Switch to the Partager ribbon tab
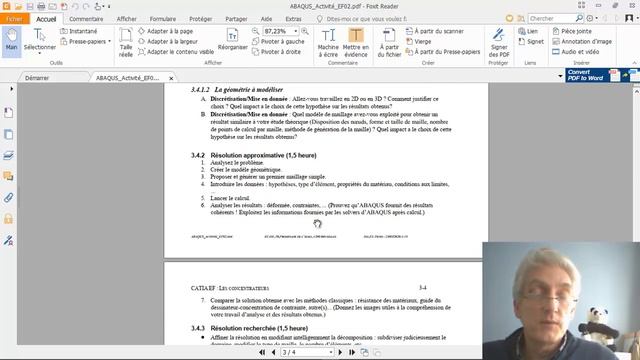The width and height of the screenshot is (640, 360). tap(236, 19)
